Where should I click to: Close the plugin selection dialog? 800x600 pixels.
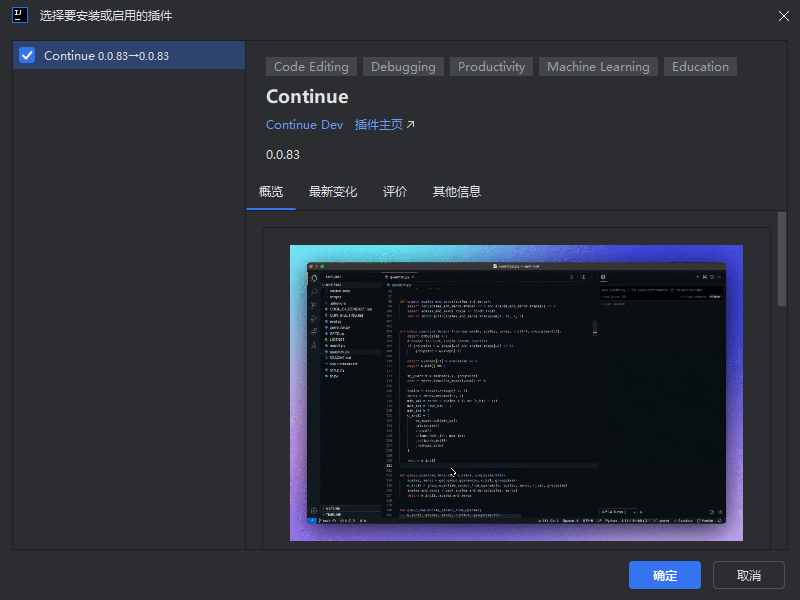(784, 16)
